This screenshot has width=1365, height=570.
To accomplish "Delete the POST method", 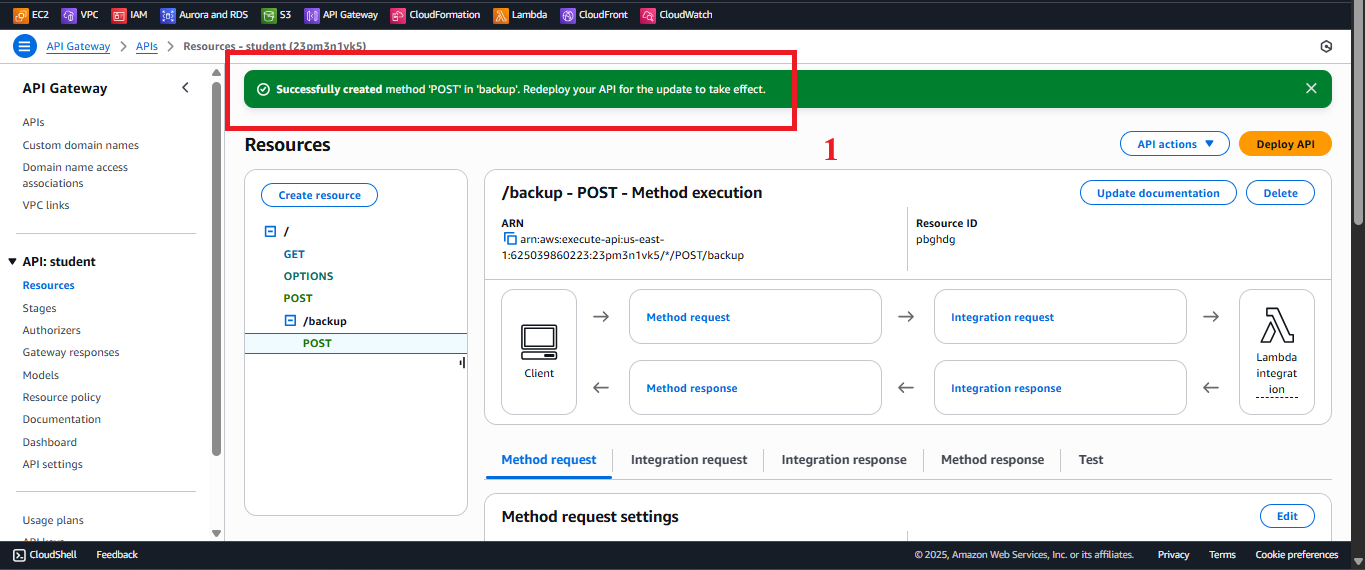I will tap(1280, 193).
